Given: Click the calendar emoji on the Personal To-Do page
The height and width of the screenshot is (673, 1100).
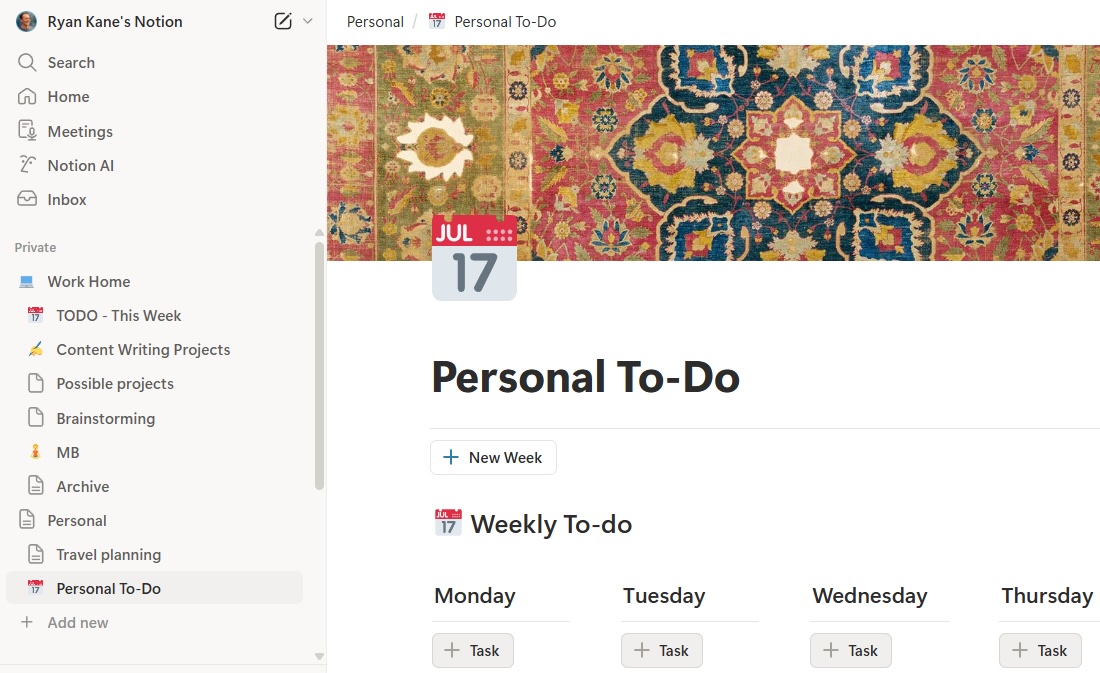Looking at the screenshot, I should coord(473,258).
